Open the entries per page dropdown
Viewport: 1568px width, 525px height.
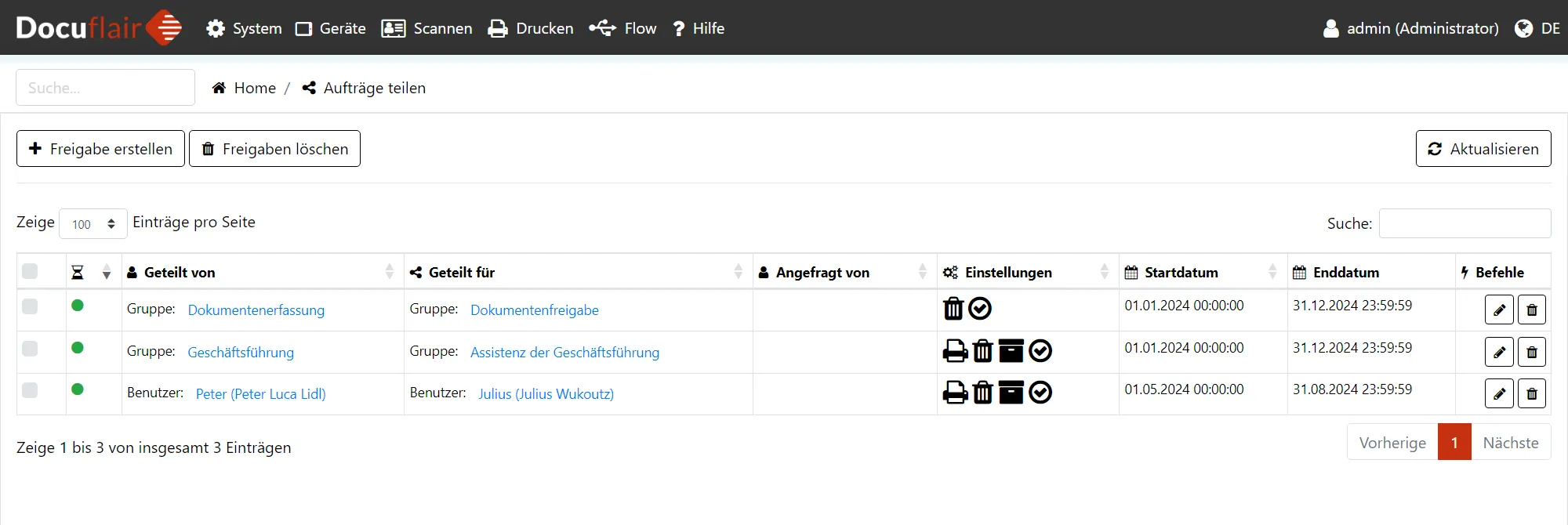93,224
